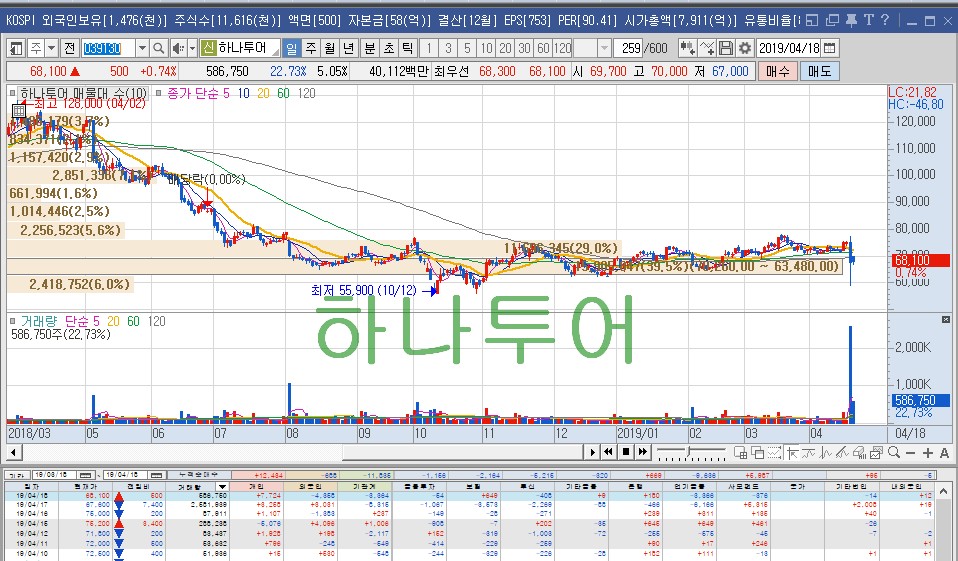
Task: Click the add line indicator icon
Action: 707,48
